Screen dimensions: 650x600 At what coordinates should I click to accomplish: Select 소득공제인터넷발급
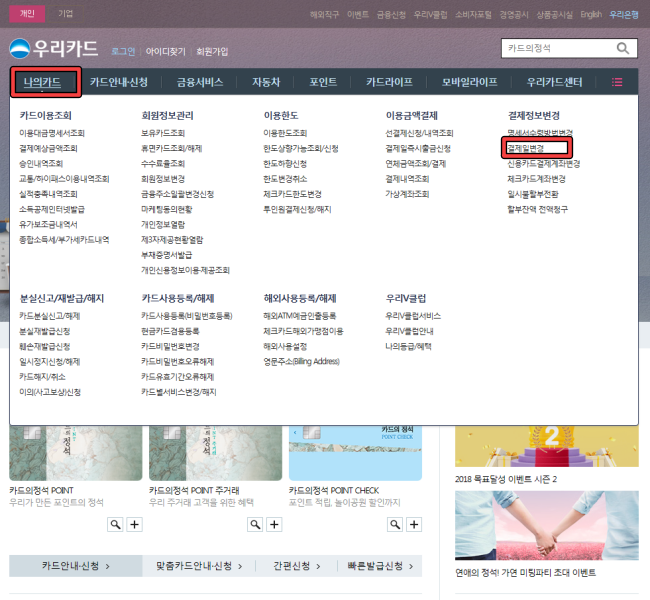point(52,209)
